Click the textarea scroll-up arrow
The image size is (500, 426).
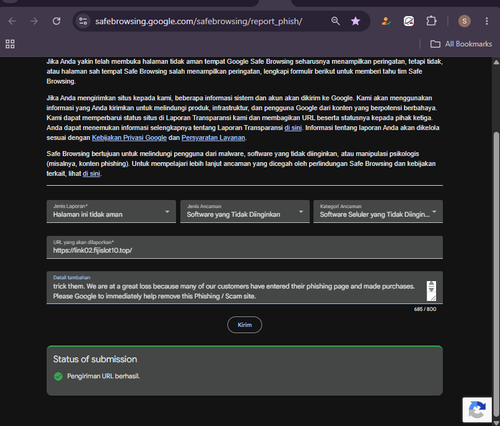click(431, 283)
